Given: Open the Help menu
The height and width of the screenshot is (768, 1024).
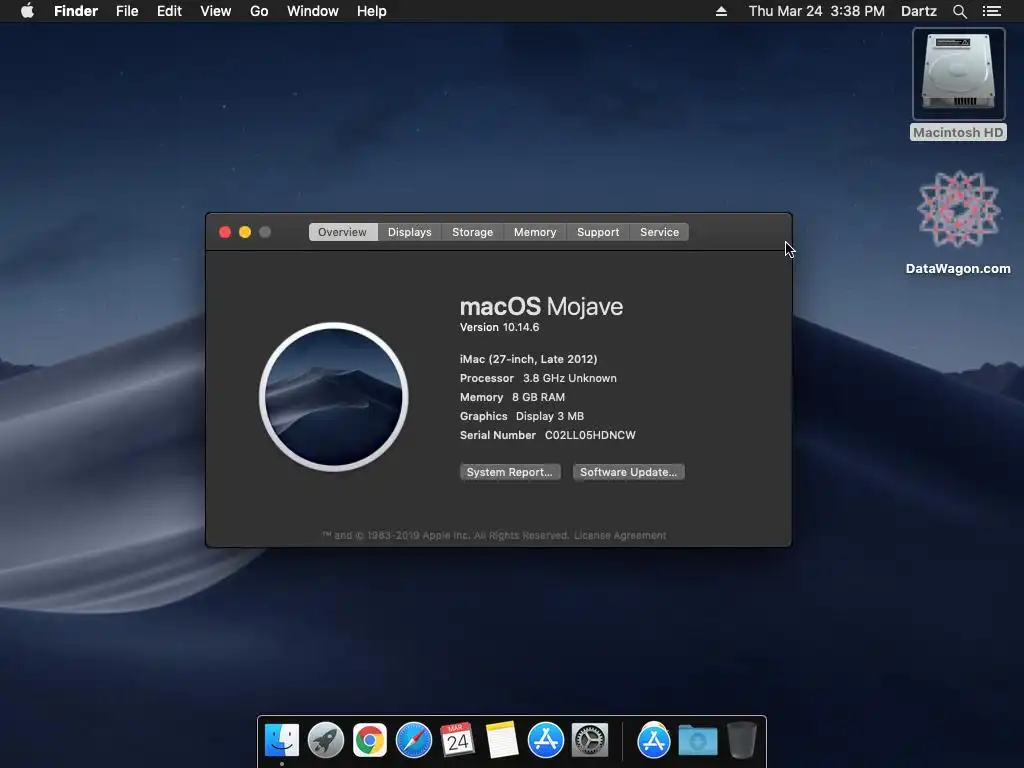Looking at the screenshot, I should pos(372,11).
